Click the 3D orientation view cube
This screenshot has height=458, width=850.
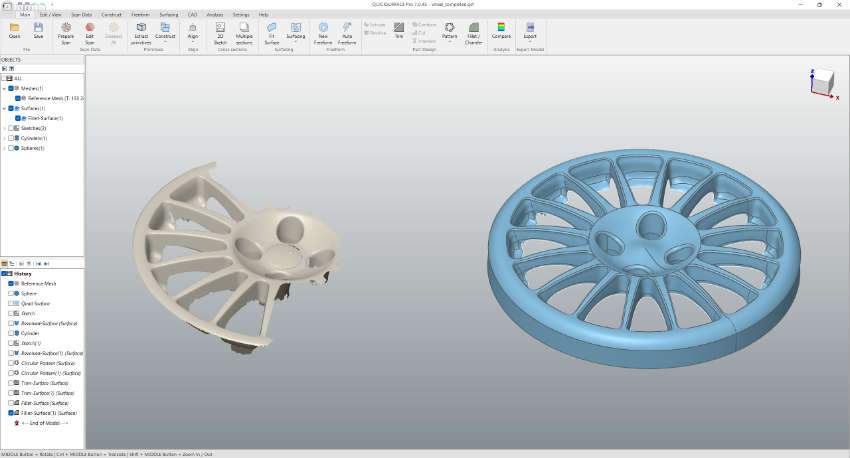click(x=823, y=82)
